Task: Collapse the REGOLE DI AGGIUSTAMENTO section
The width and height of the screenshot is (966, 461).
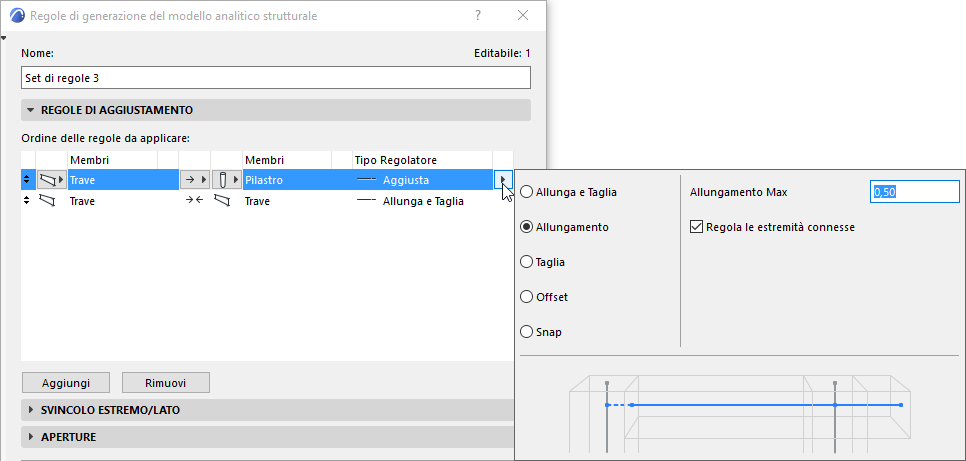Action: [275, 110]
